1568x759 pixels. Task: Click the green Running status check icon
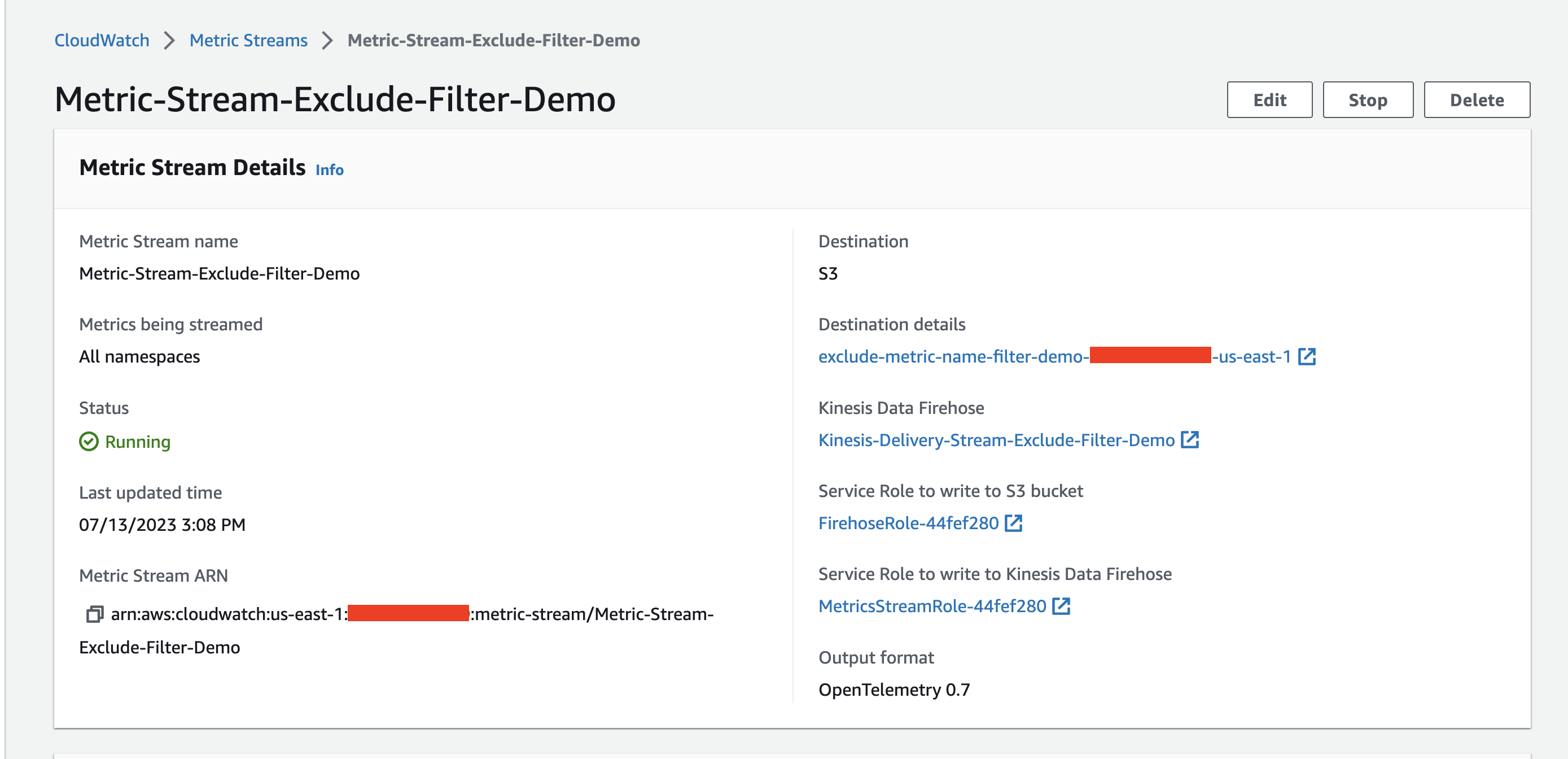pyautogui.click(x=88, y=442)
